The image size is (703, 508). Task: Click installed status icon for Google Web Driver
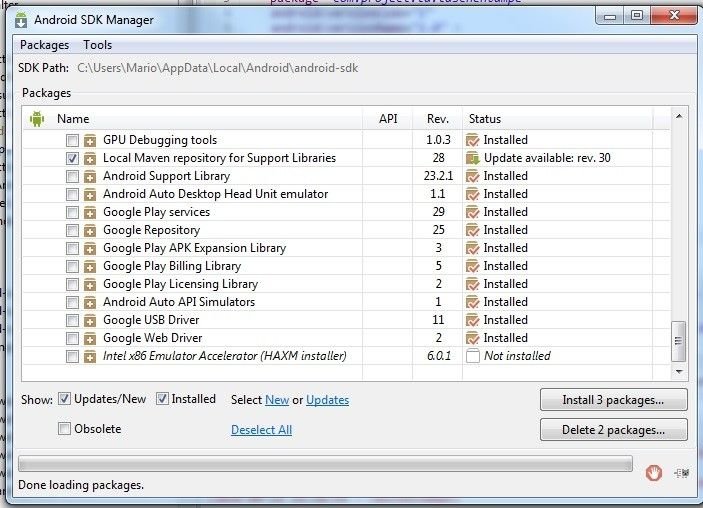tap(473, 338)
